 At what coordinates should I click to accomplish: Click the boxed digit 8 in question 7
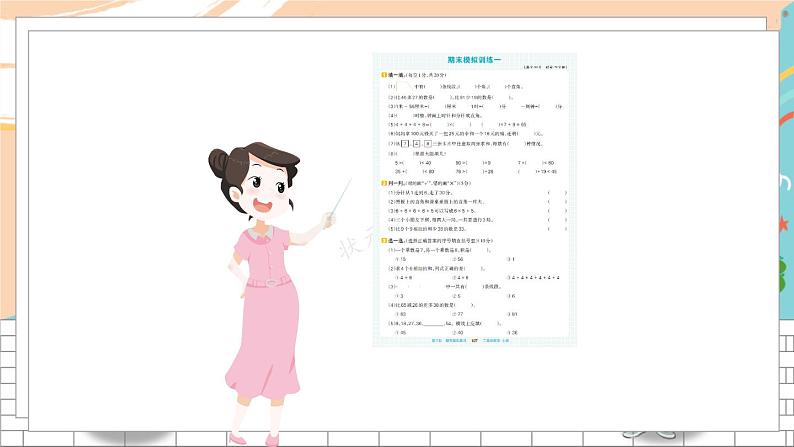tap(428, 142)
